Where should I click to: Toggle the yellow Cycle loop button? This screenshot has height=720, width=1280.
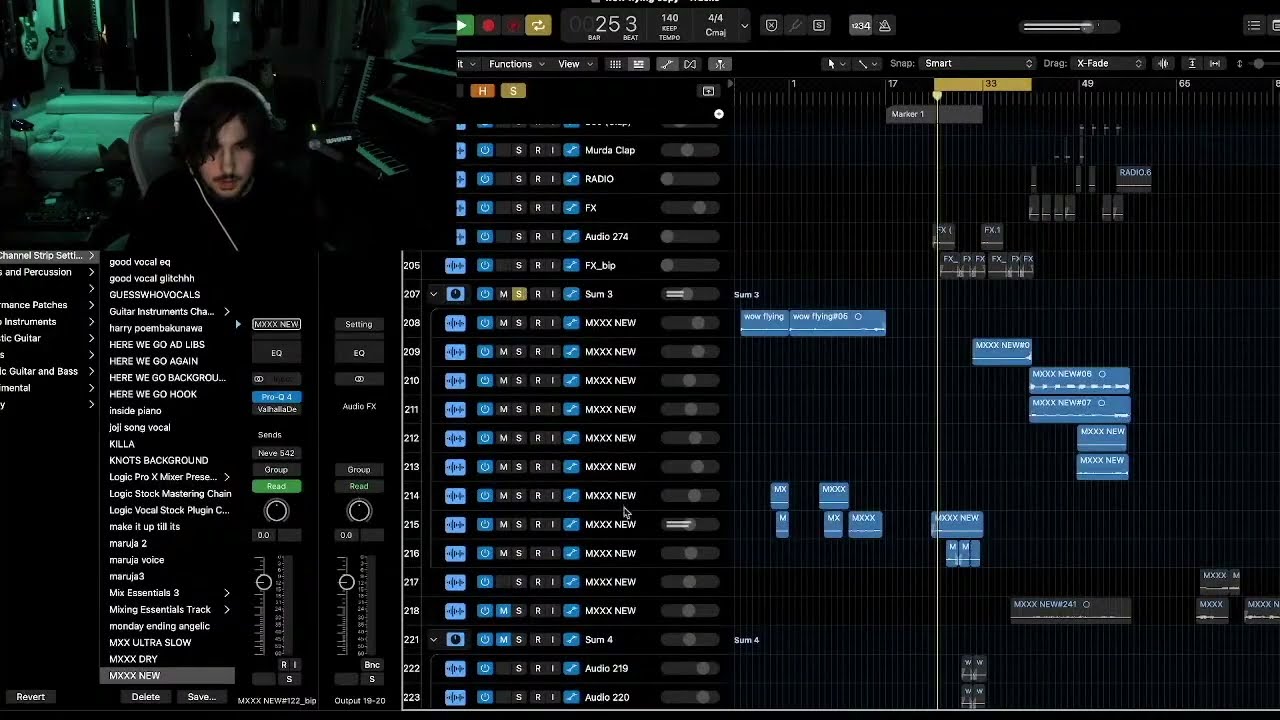pos(538,25)
